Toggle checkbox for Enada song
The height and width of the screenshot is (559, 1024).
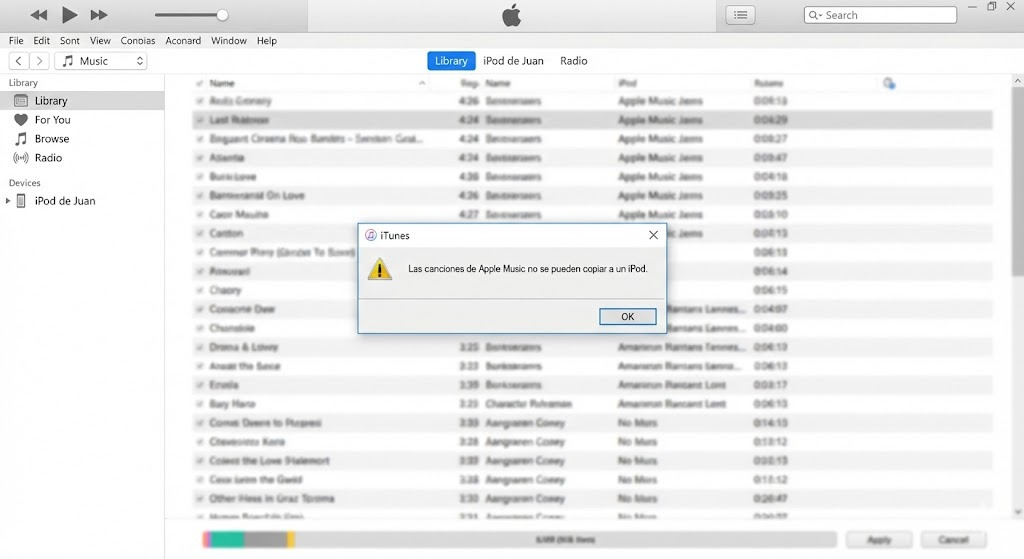point(199,385)
